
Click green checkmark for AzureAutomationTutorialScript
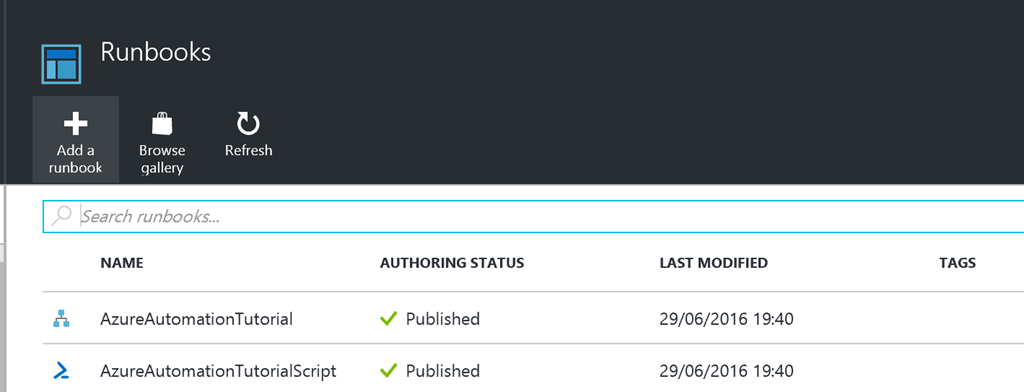click(x=389, y=371)
